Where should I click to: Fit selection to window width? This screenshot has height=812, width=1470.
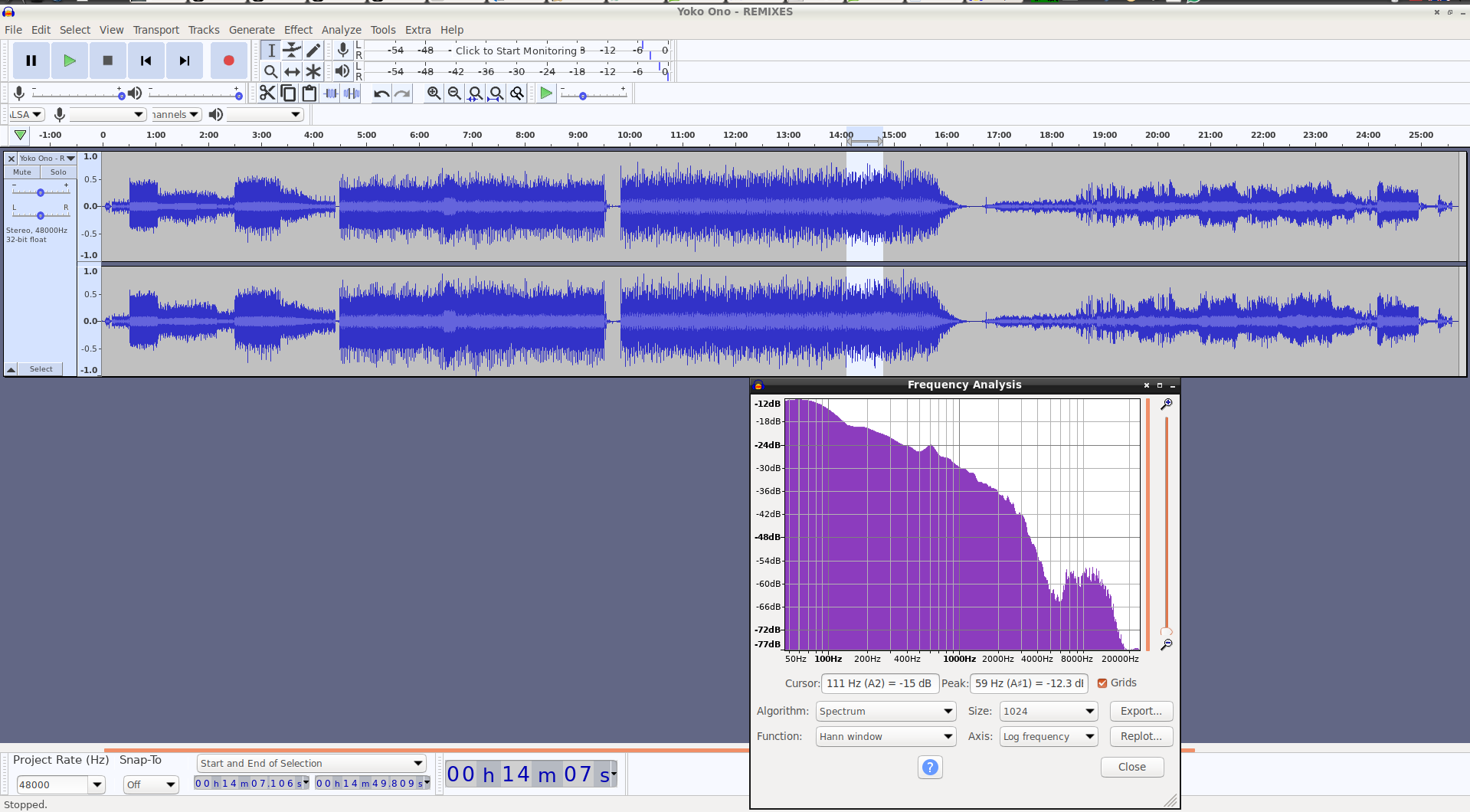point(476,93)
